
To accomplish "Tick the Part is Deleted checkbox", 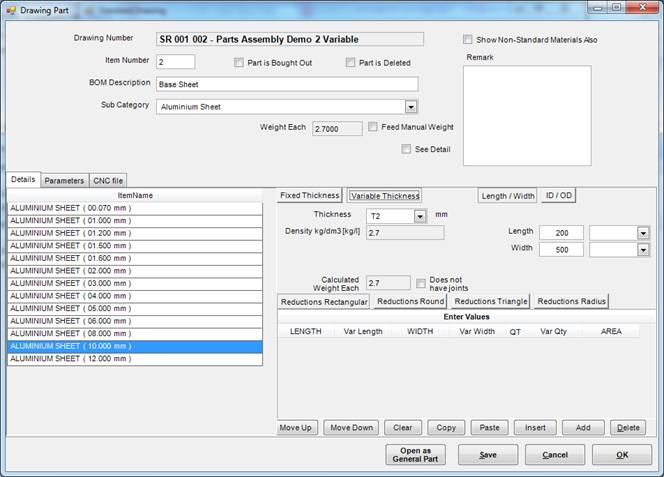I will point(351,63).
